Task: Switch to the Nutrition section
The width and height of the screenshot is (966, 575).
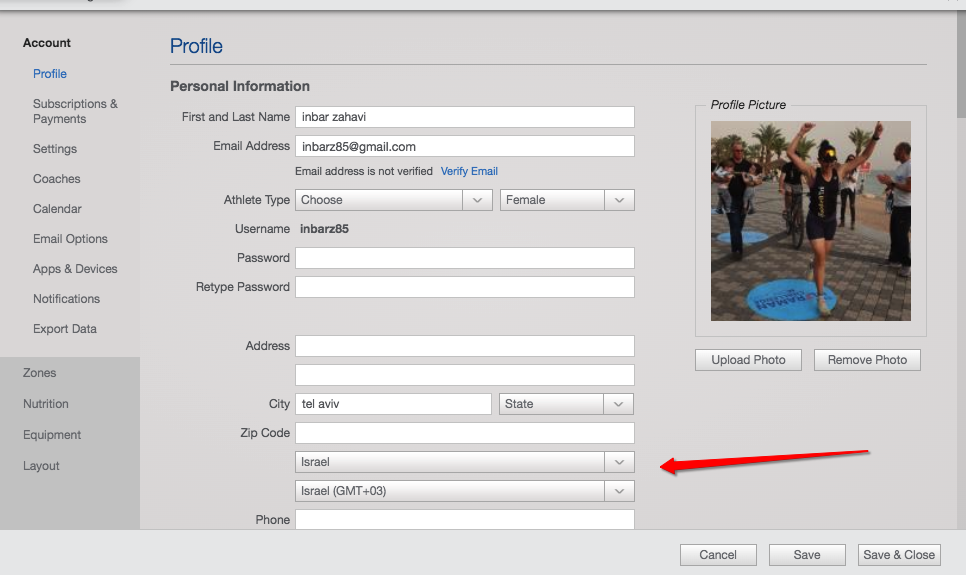Action: (x=46, y=404)
